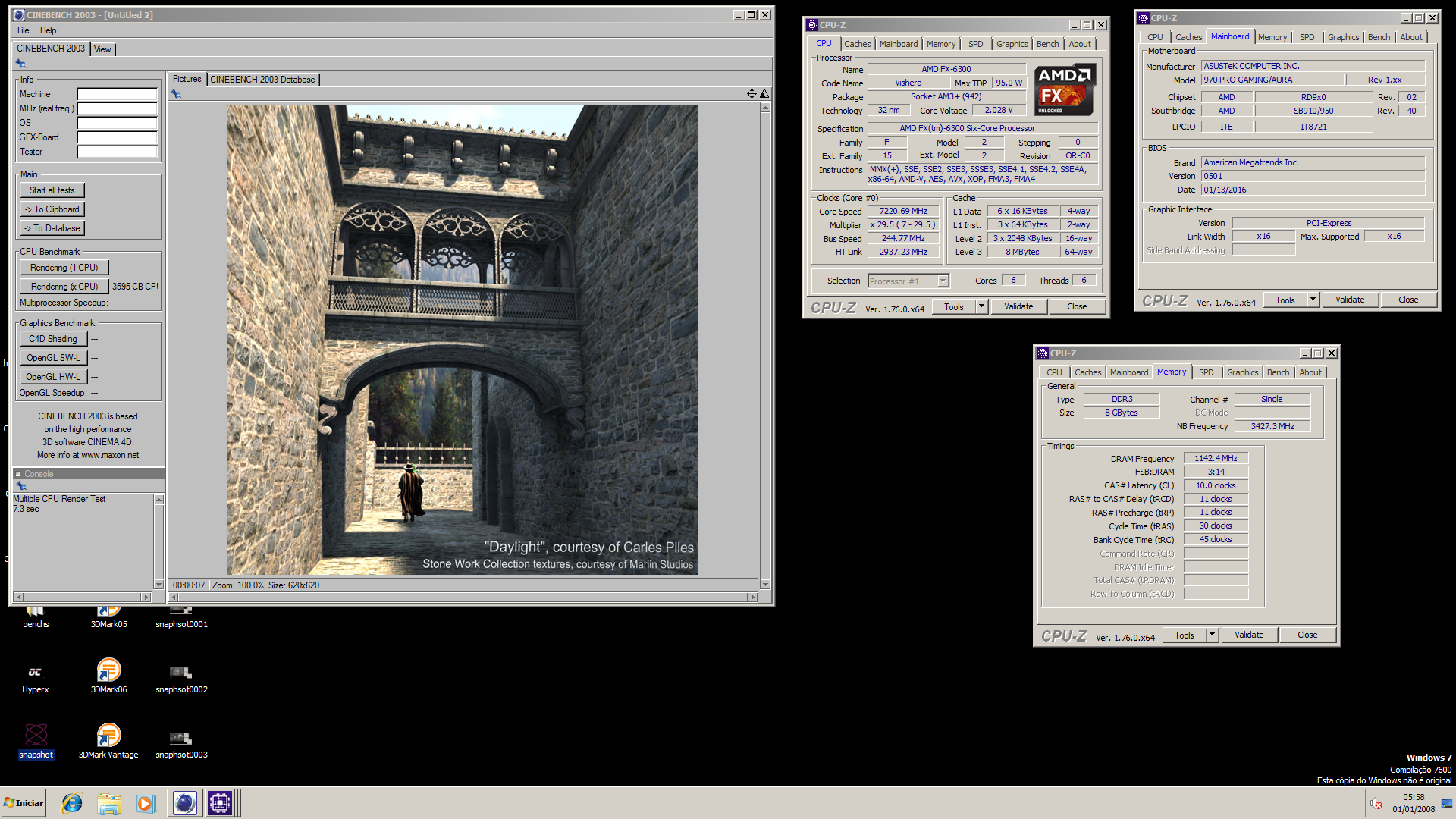
Task: Open Graphics tab in CPU-Z Mainboard window
Action: (1343, 37)
